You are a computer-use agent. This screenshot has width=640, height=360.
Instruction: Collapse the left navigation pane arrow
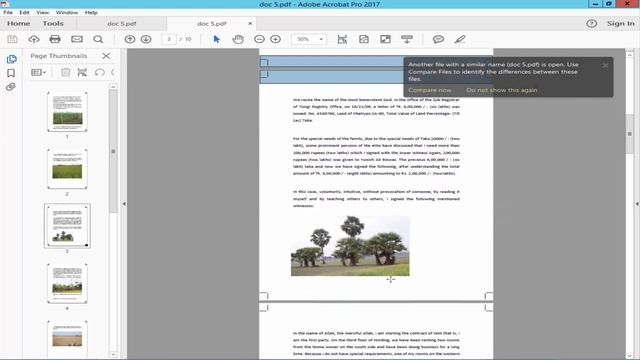point(124,204)
